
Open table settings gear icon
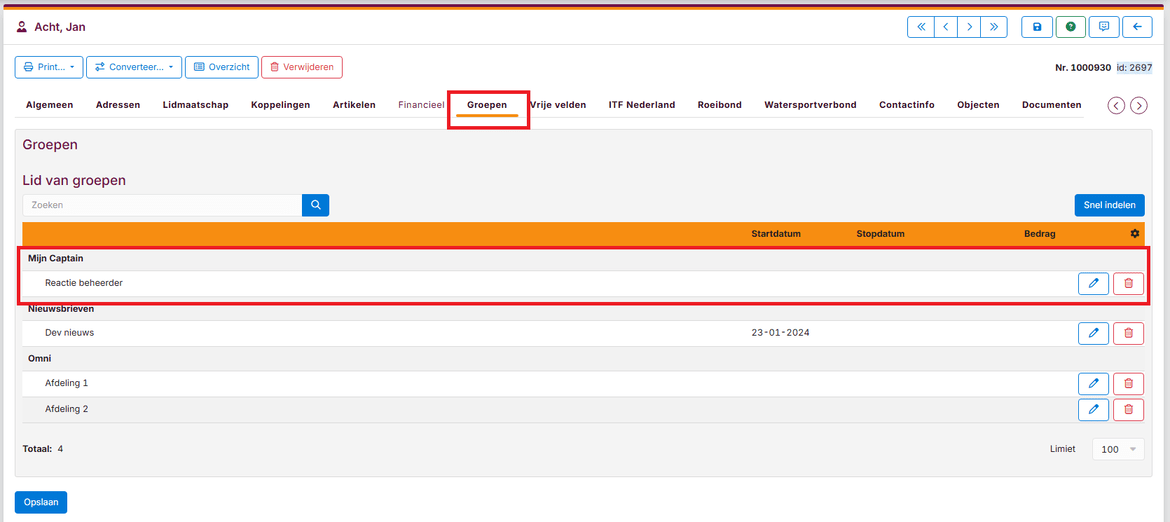tap(1135, 234)
